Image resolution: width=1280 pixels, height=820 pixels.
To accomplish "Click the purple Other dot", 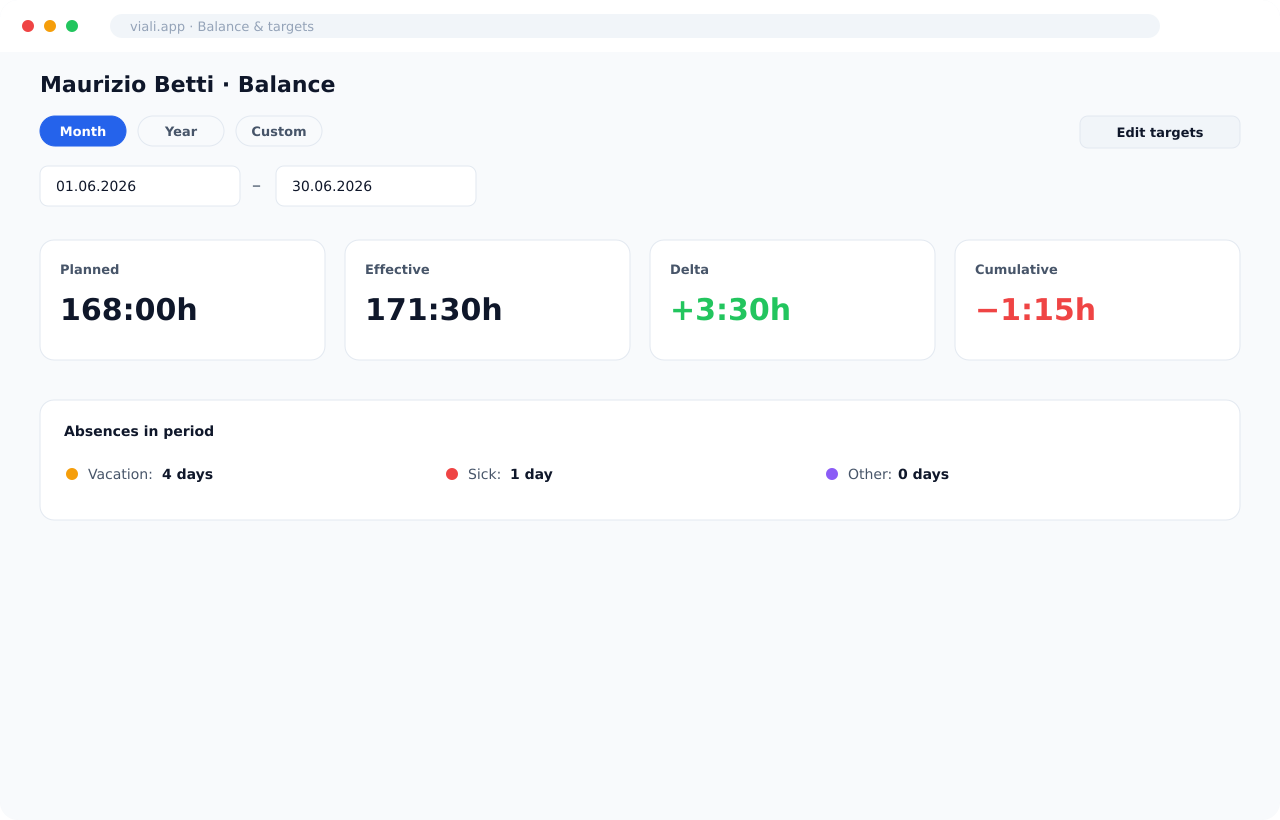I will 832,474.
